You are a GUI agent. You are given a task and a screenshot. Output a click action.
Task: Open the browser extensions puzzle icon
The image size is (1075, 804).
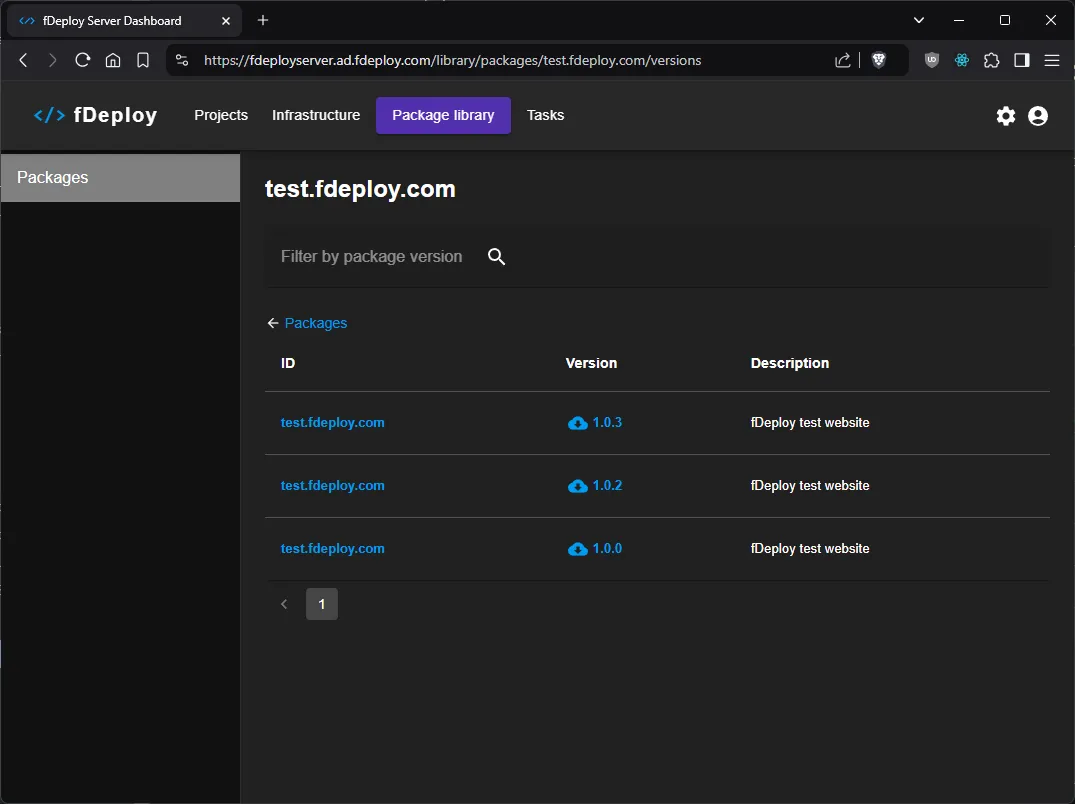tap(991, 59)
